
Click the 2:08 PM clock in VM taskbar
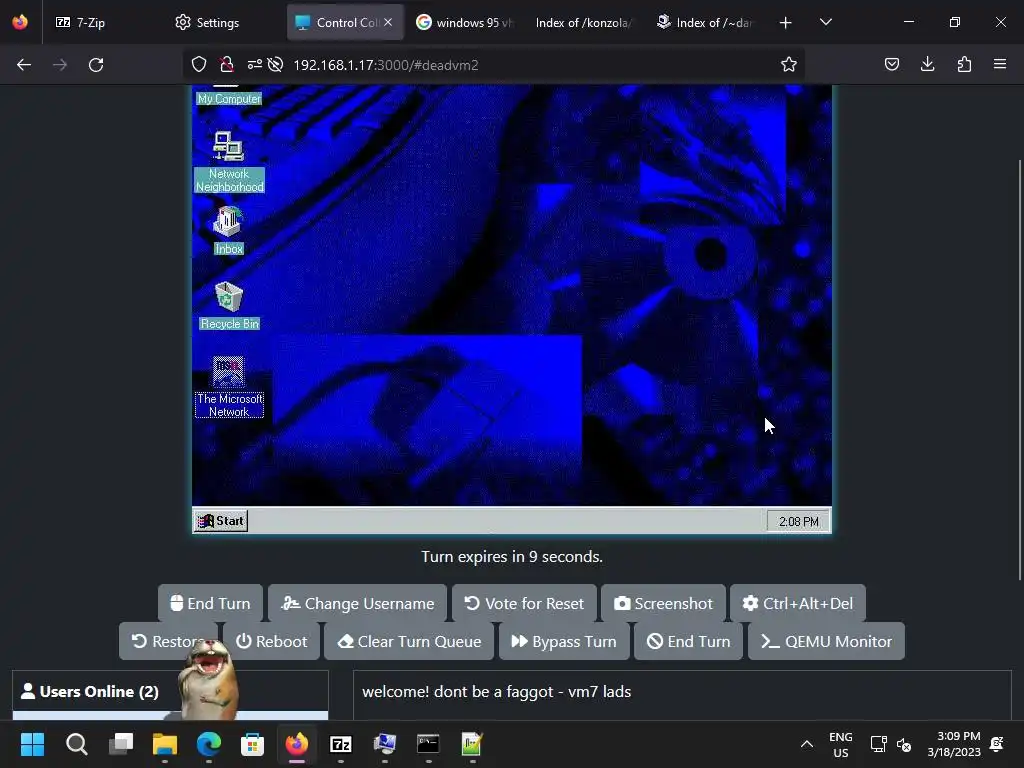coord(798,521)
